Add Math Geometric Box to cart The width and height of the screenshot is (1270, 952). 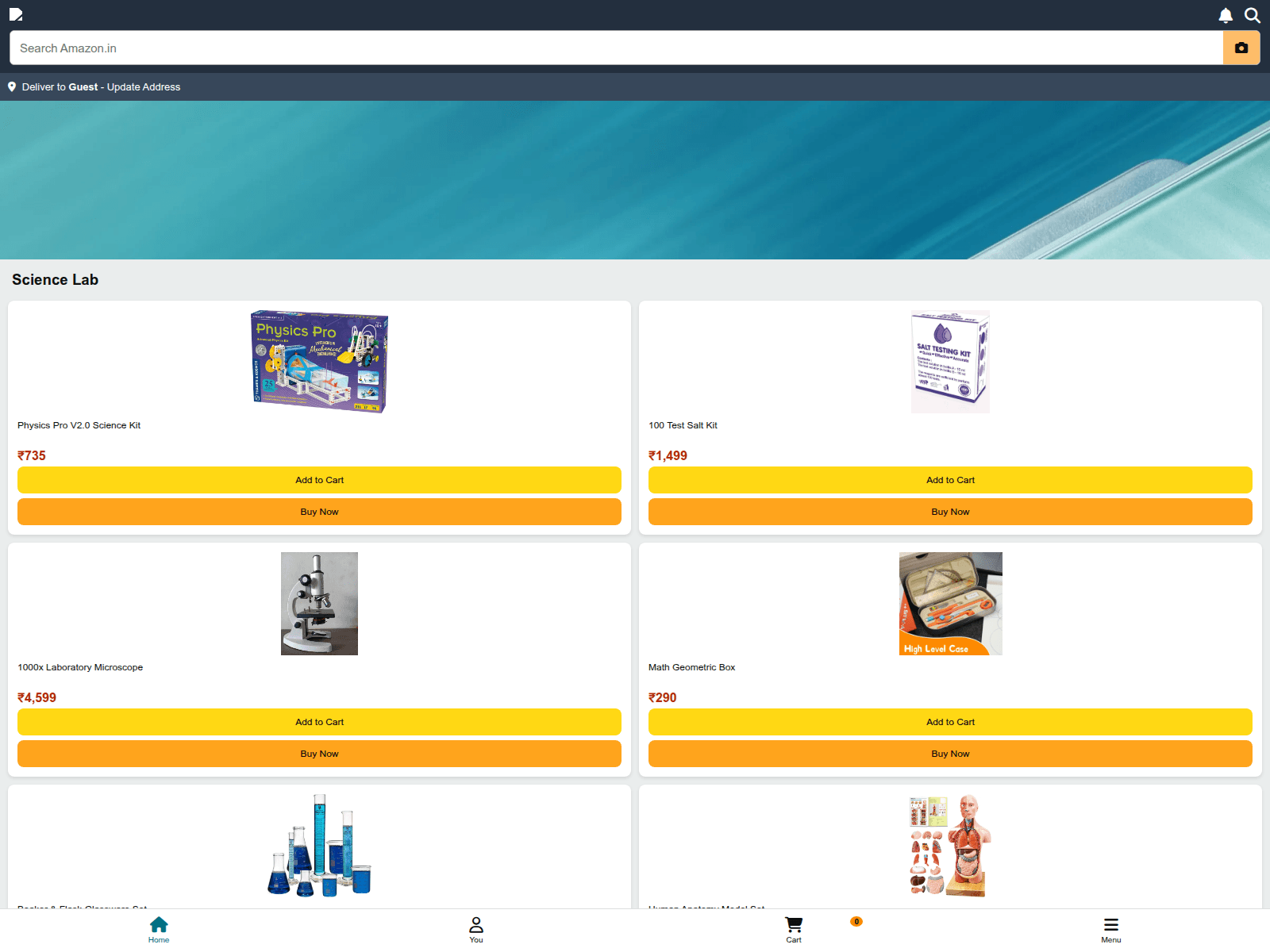(x=950, y=722)
